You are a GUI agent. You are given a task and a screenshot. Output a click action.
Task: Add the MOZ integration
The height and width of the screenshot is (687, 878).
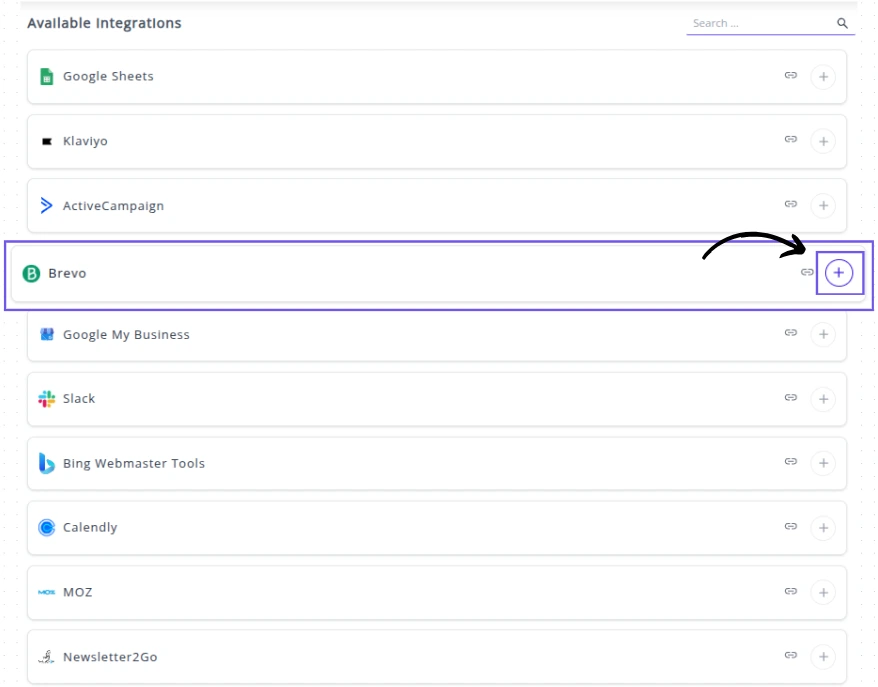pos(822,592)
